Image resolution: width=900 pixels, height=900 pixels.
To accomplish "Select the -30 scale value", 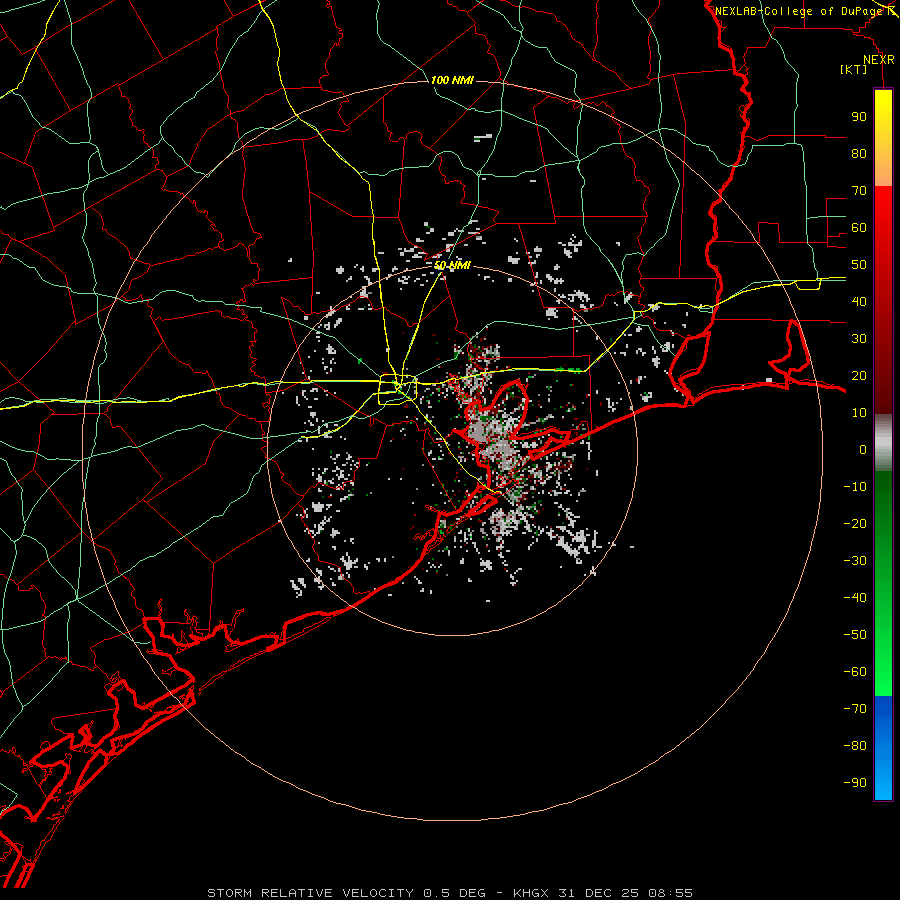I will (x=855, y=561).
